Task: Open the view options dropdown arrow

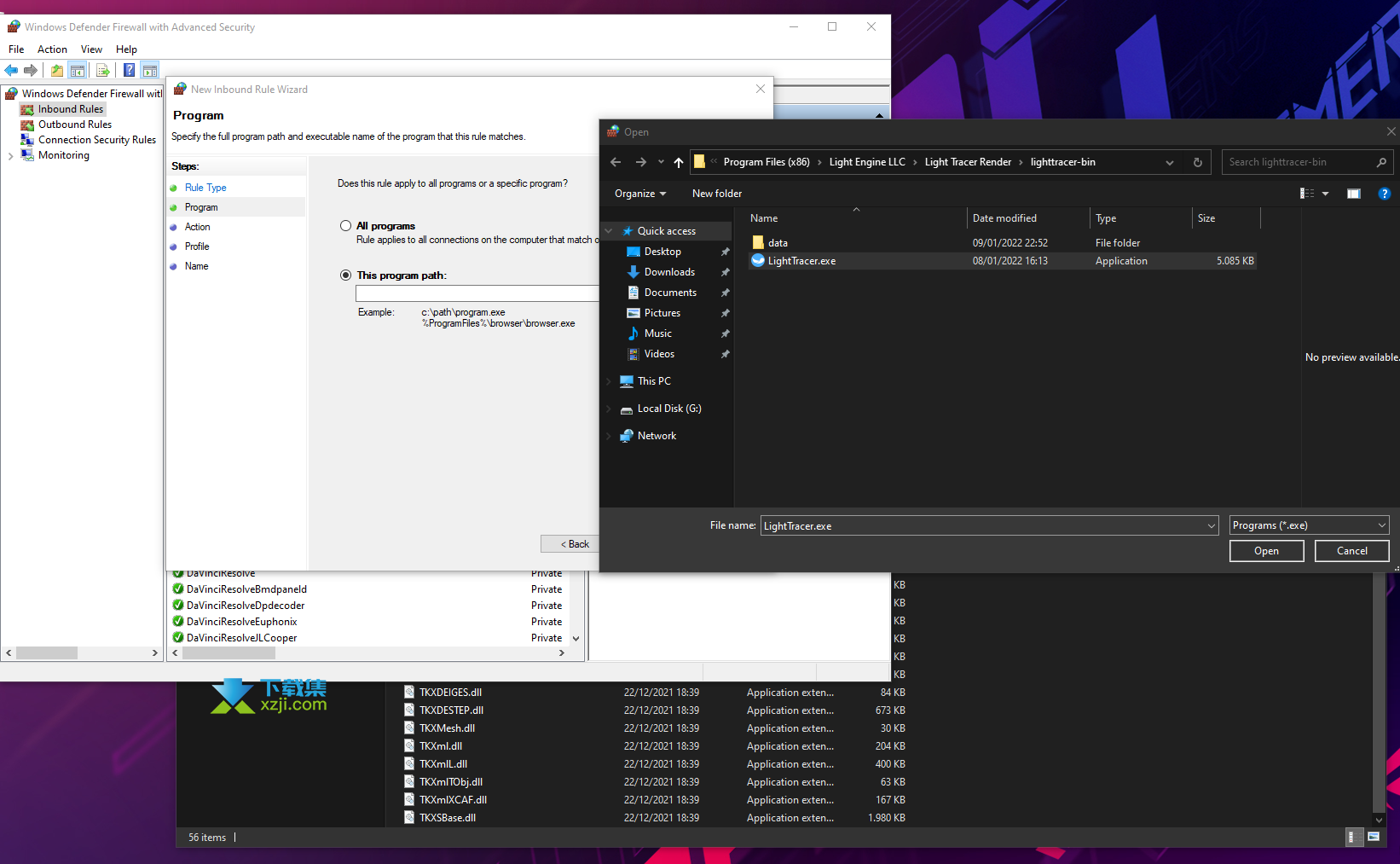Action: (x=1325, y=194)
